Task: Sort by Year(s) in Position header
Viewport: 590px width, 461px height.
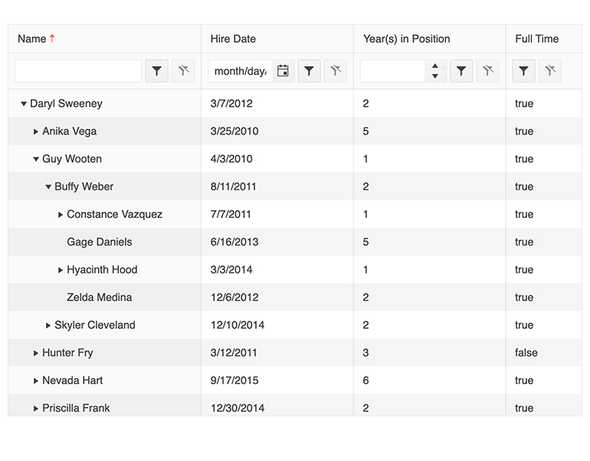Action: (429, 39)
